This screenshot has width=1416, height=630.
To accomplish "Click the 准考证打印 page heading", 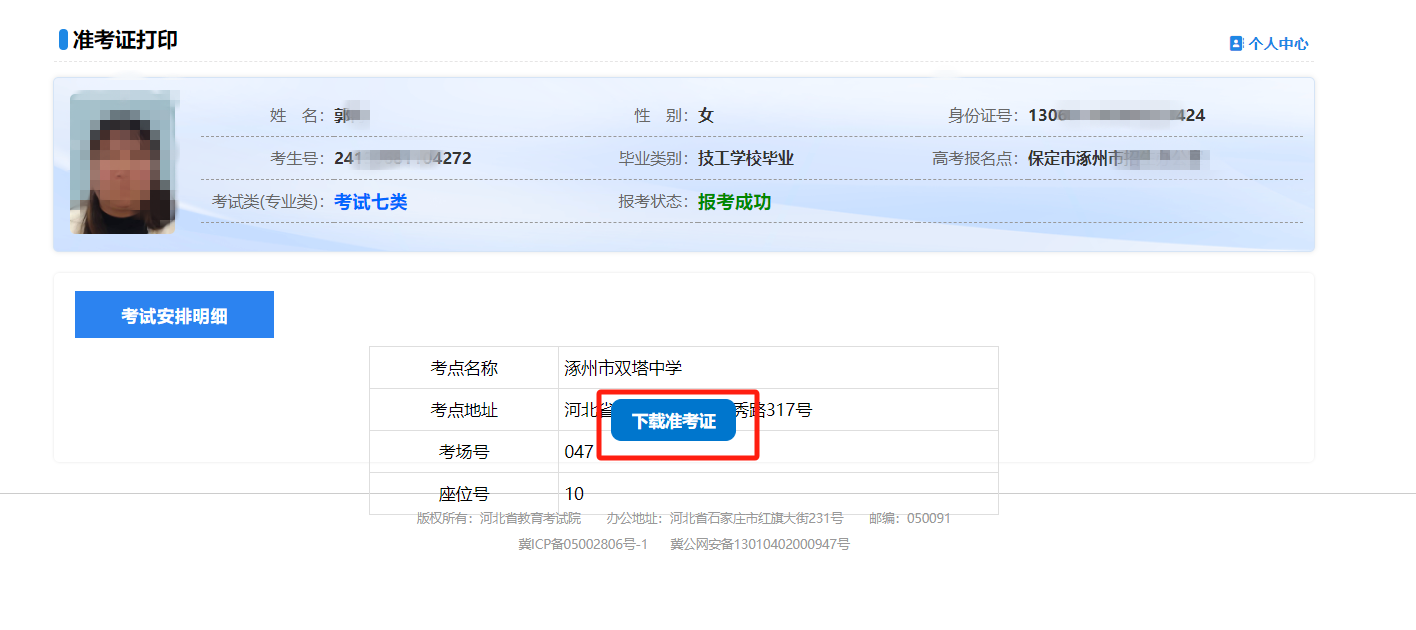I will 125,40.
